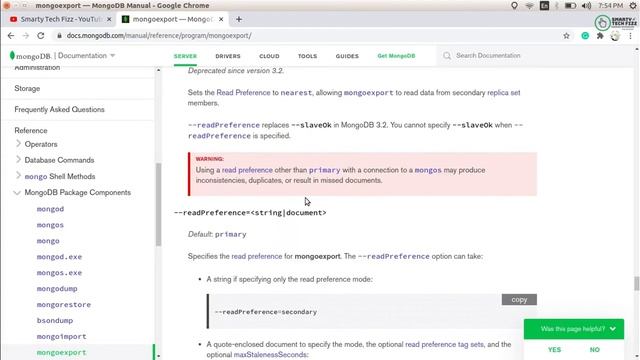Click in the Search Documentation field
640x360 pixels.
[x=488, y=56]
